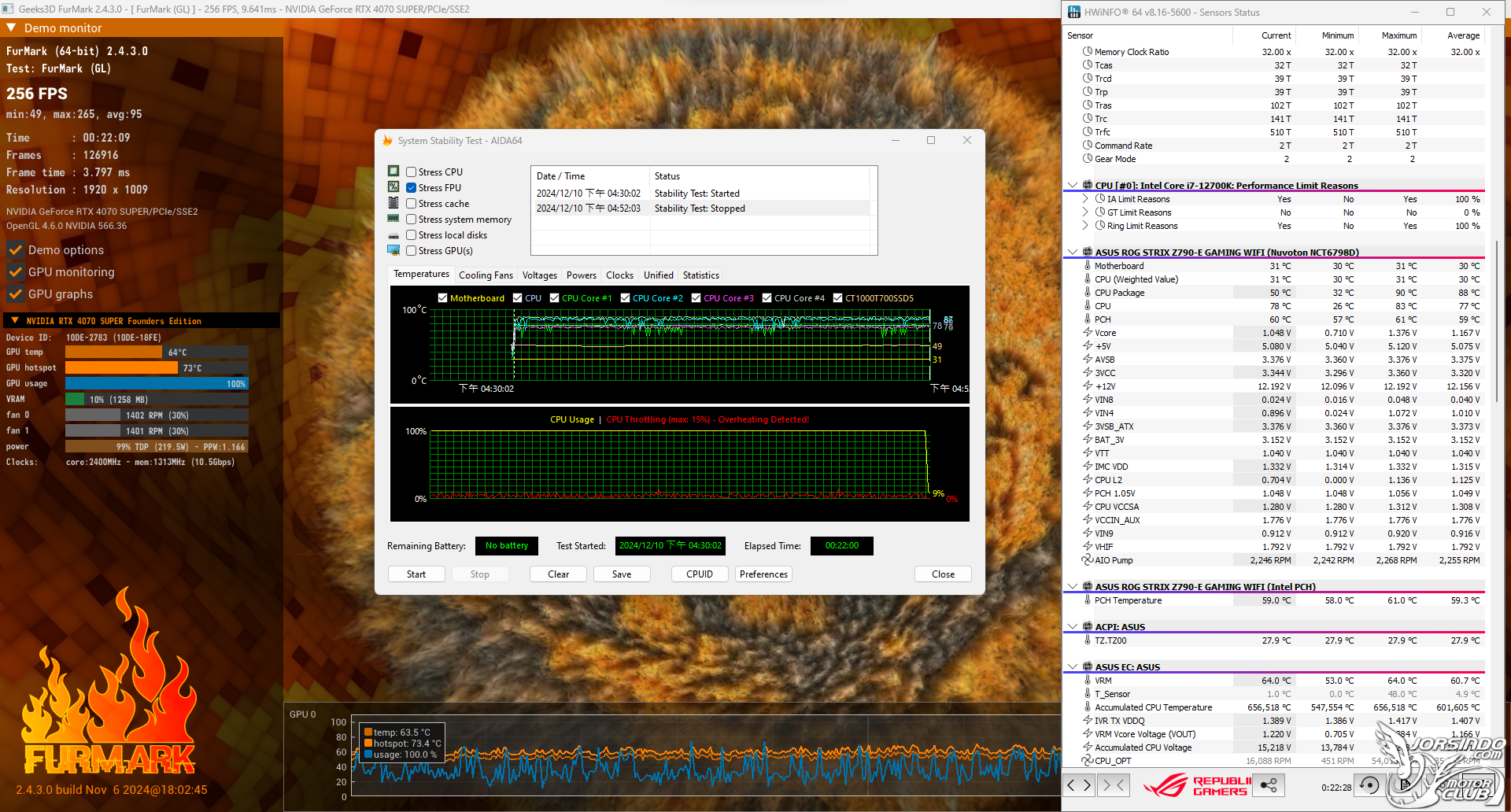
Task: Open the Powers tab
Action: point(582,275)
